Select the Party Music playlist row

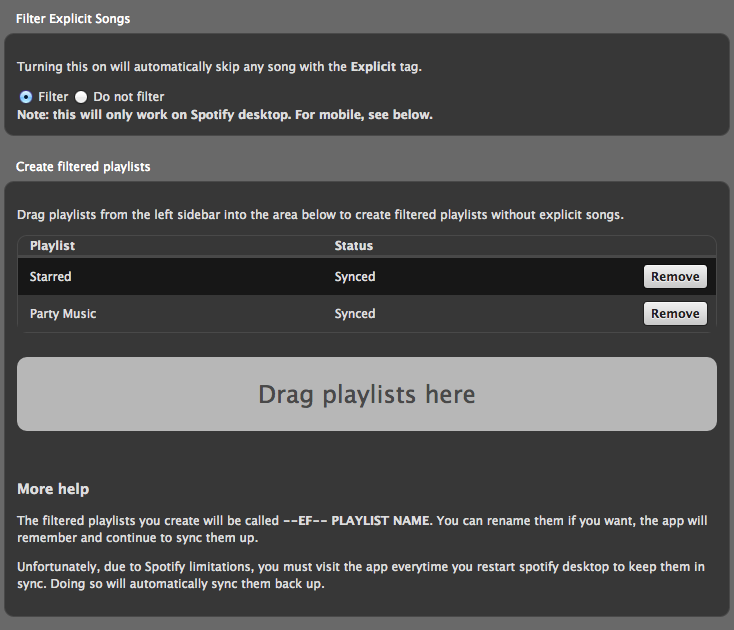(367, 314)
